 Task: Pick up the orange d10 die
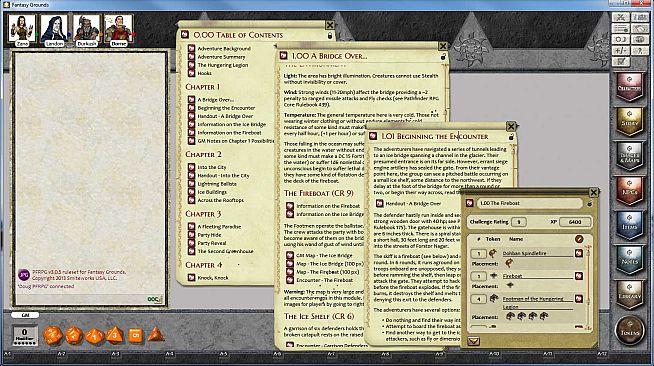click(x=94, y=336)
